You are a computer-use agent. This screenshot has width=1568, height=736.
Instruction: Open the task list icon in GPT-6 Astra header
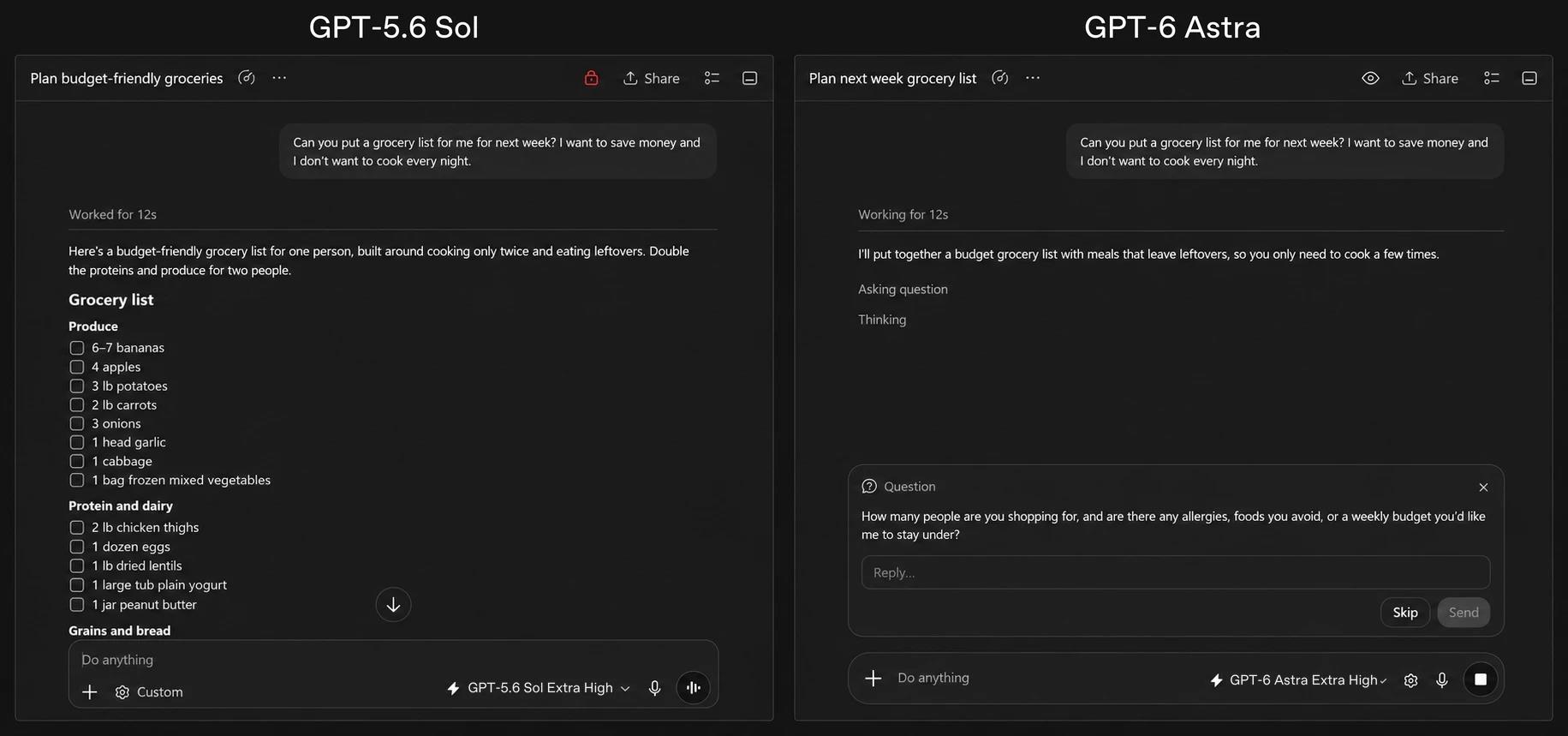[1492, 78]
